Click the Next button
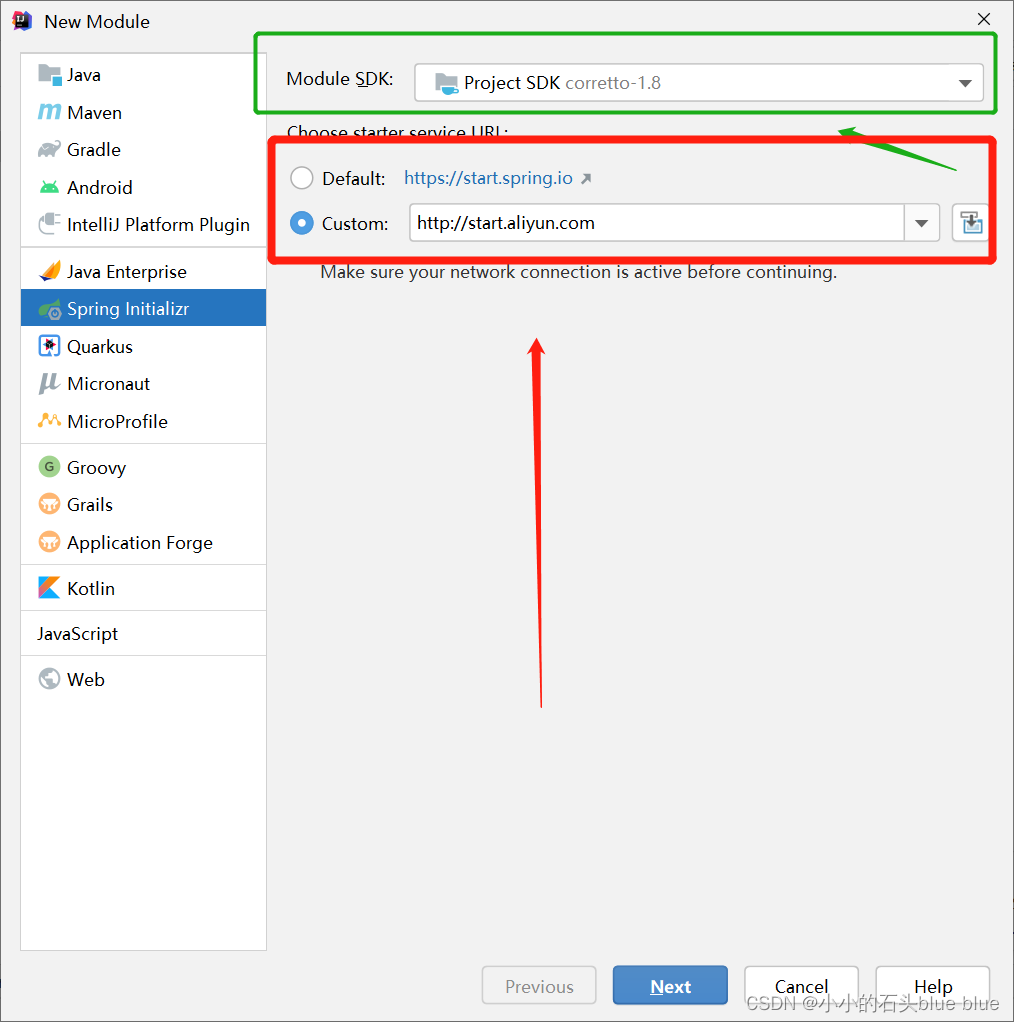Image resolution: width=1014 pixels, height=1022 pixels. coord(670,986)
